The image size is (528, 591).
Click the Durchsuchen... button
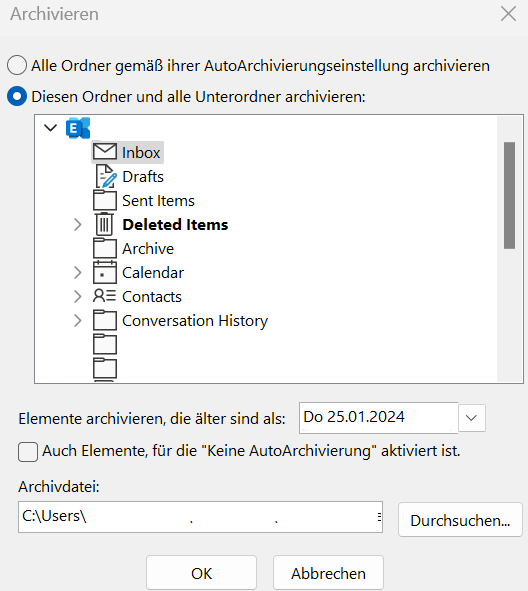pyautogui.click(x=460, y=520)
